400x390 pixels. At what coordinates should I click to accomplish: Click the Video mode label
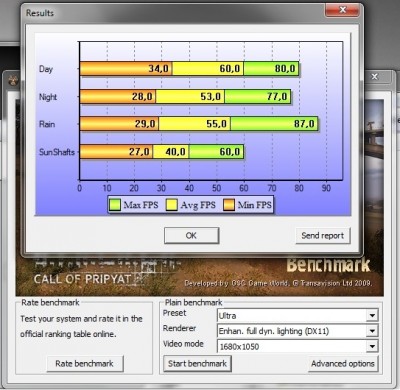tap(183, 344)
